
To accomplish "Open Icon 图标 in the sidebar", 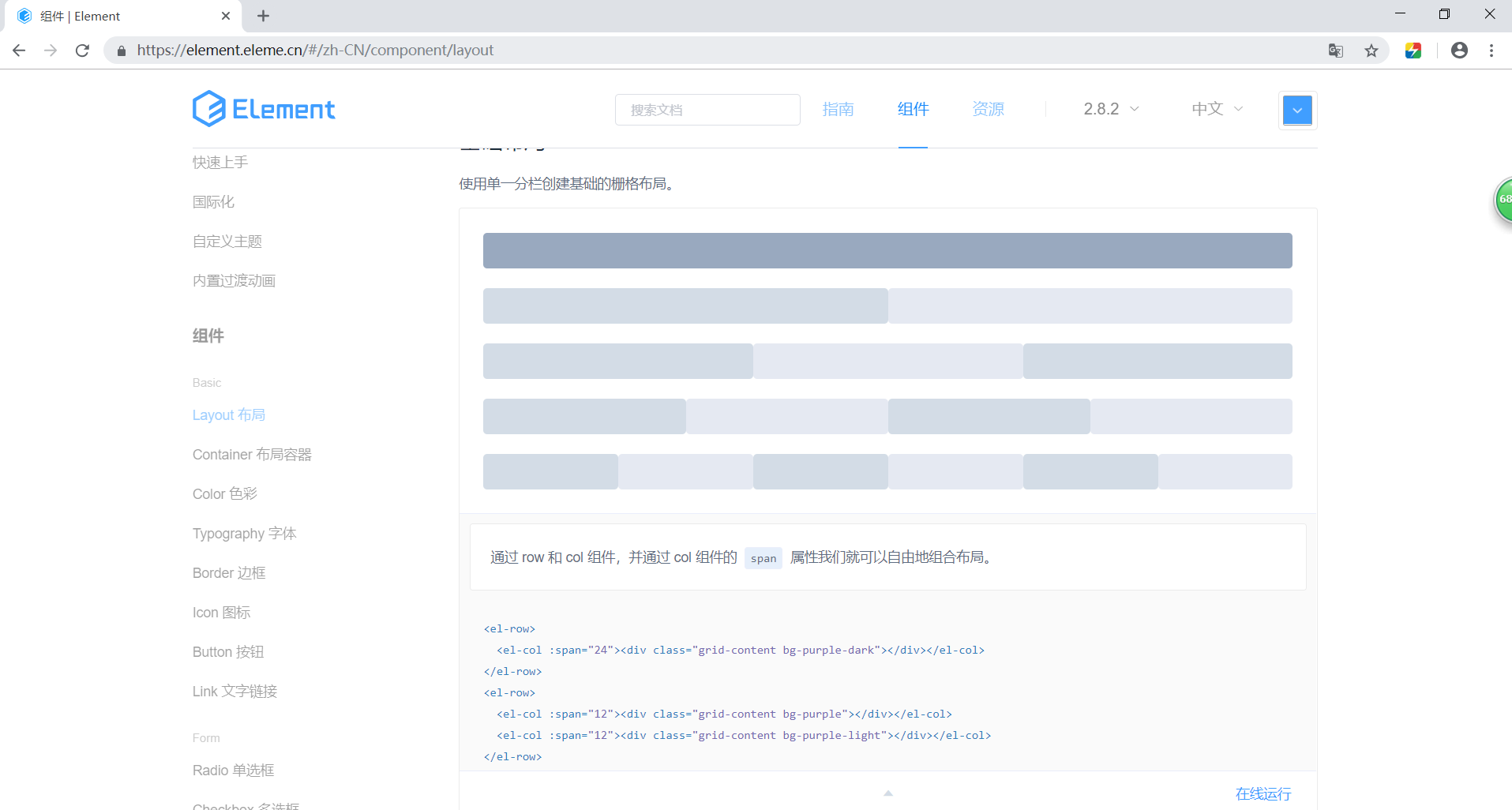I will (x=222, y=613).
